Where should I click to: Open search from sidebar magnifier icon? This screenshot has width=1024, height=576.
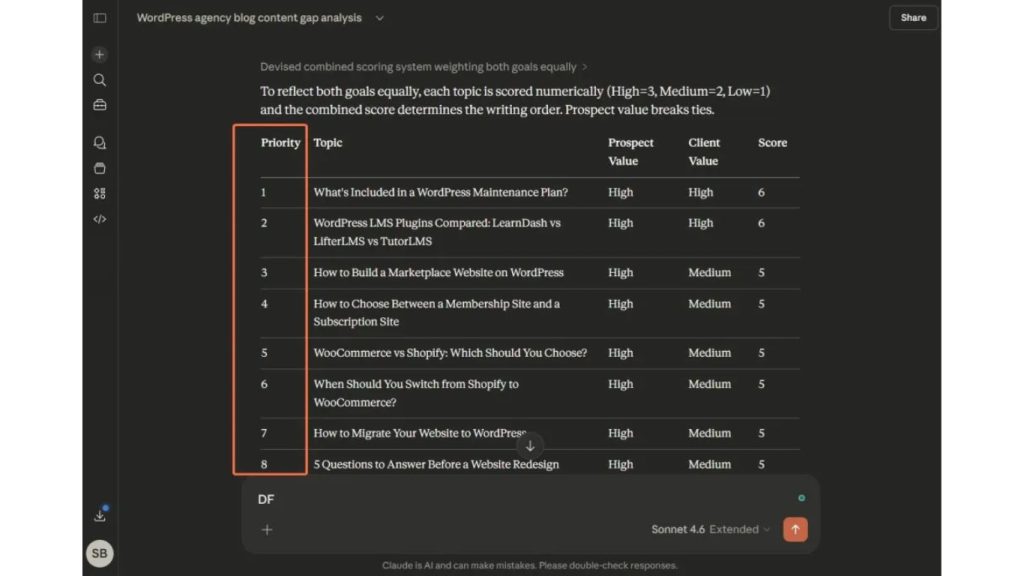click(x=99, y=80)
